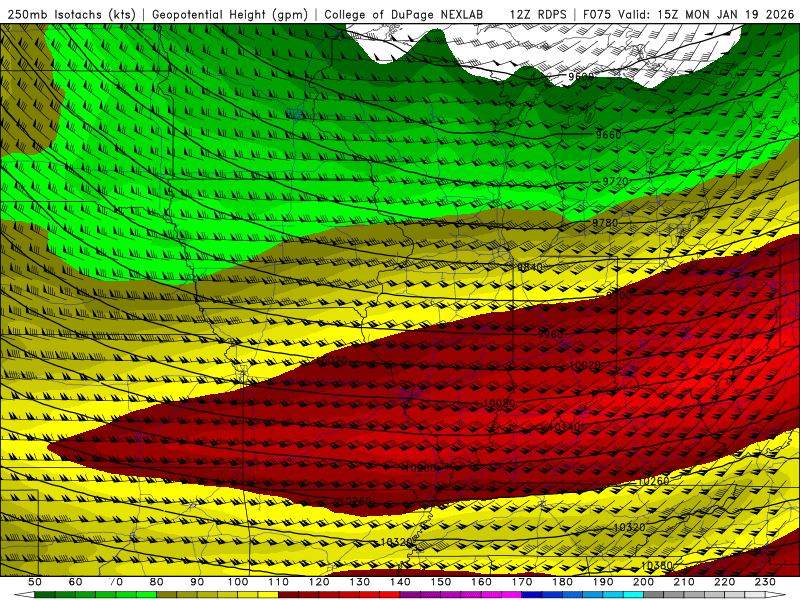Click the 'Geopotential Height (gpm)' title text

[230, 14]
